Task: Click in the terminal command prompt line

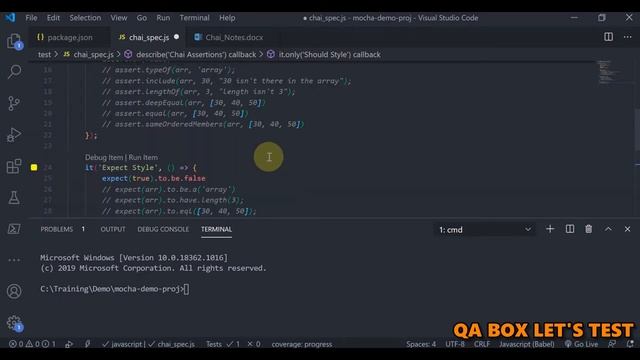Action: click(114, 289)
